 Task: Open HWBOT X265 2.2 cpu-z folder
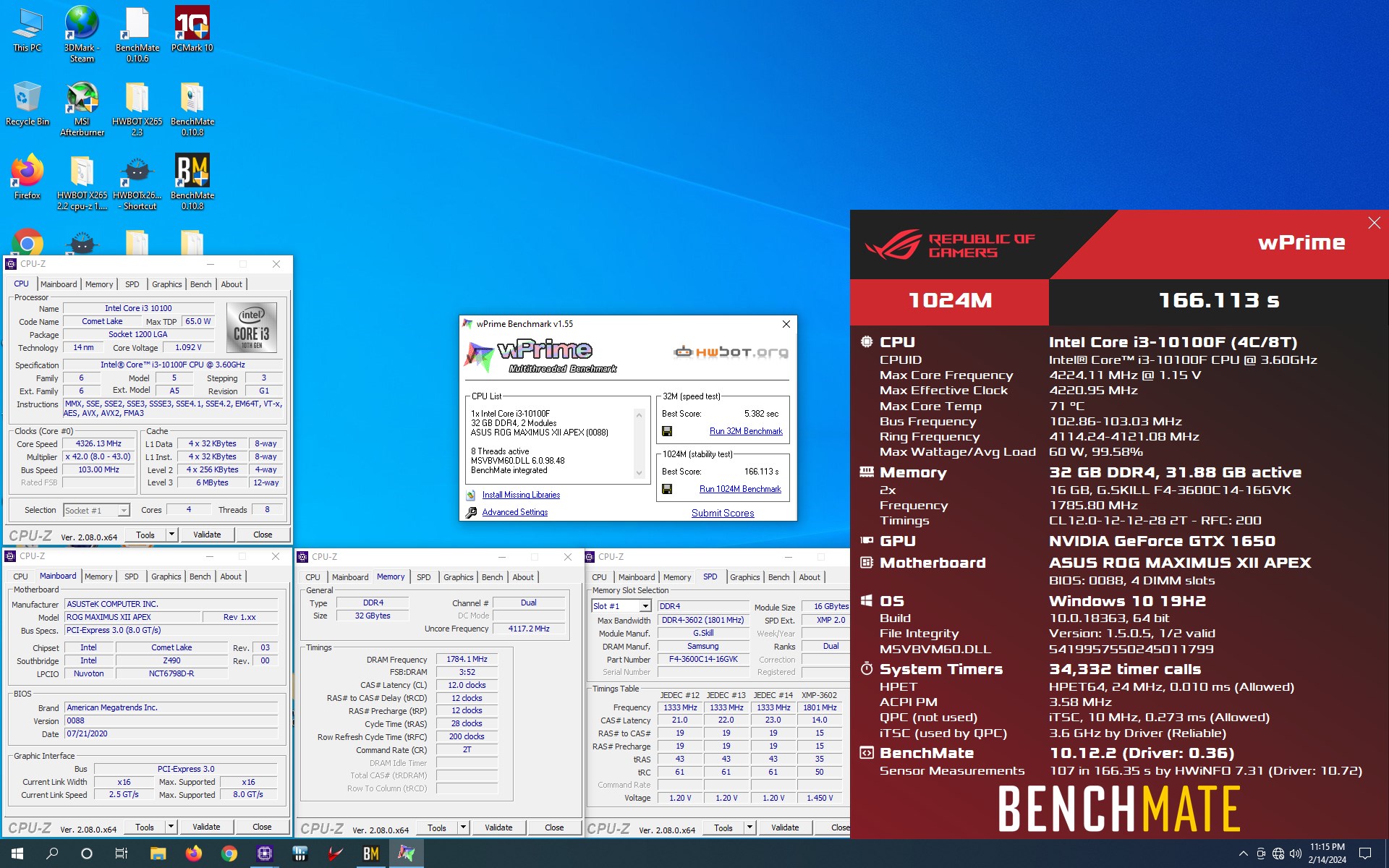pos(82,182)
